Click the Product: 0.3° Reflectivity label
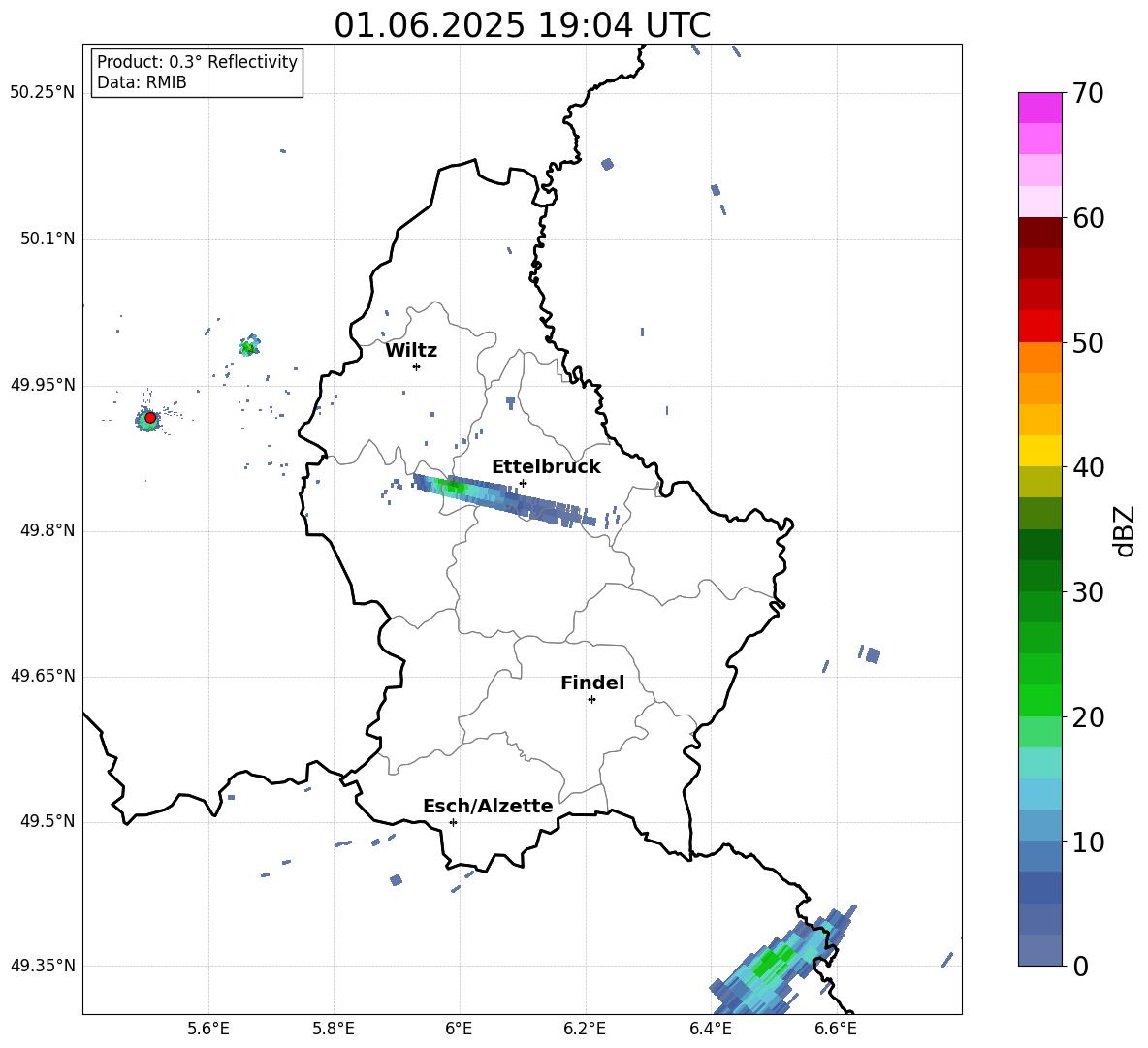The image size is (1148, 1048). pos(197,62)
